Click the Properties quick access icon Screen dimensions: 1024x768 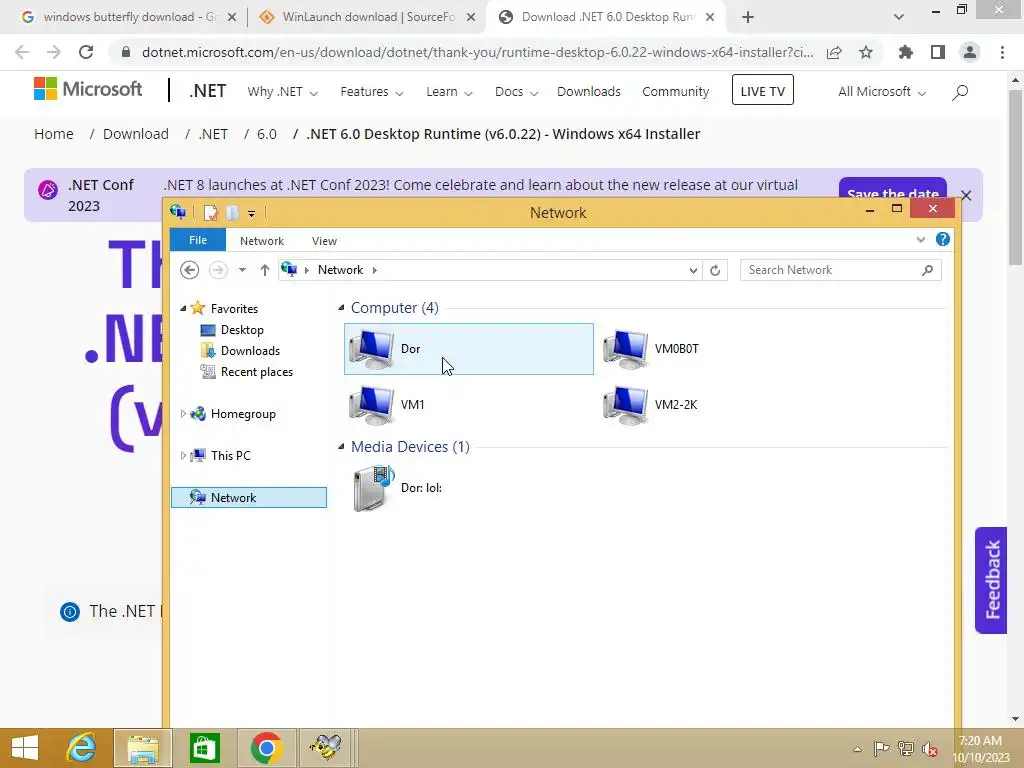(210, 213)
